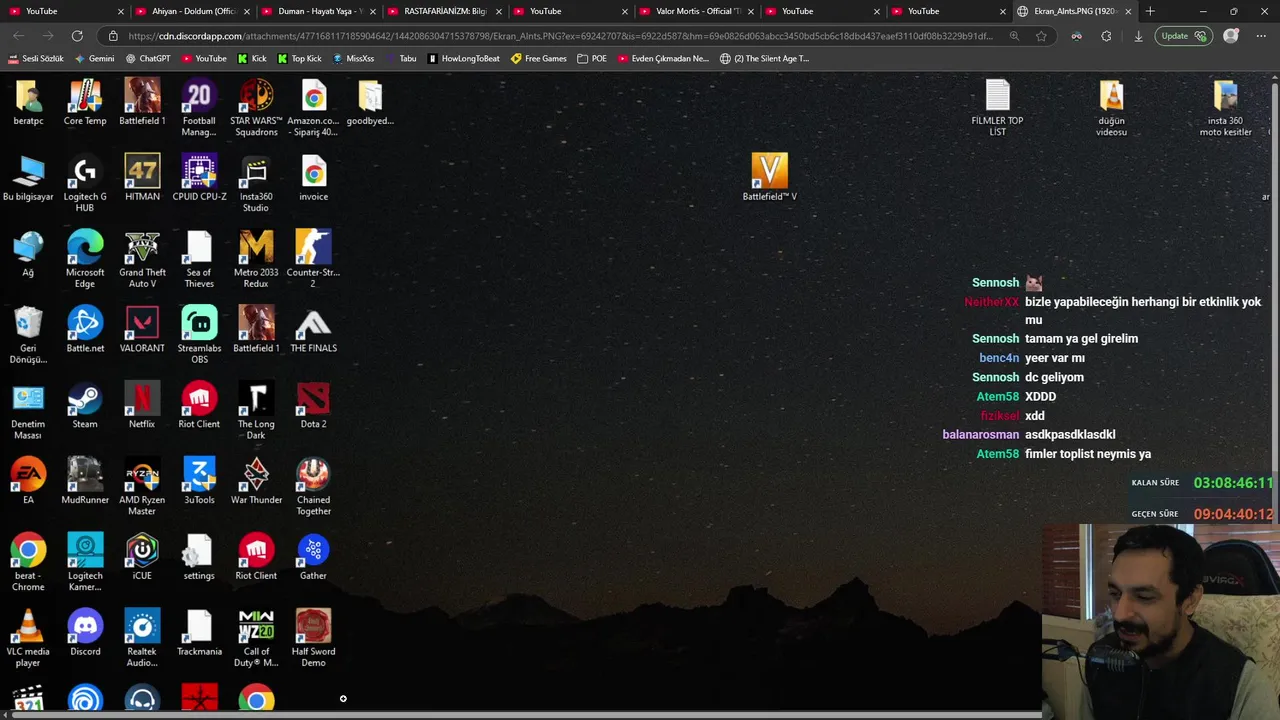
Task: Expand the POE bookmarks folder
Action: click(592, 58)
